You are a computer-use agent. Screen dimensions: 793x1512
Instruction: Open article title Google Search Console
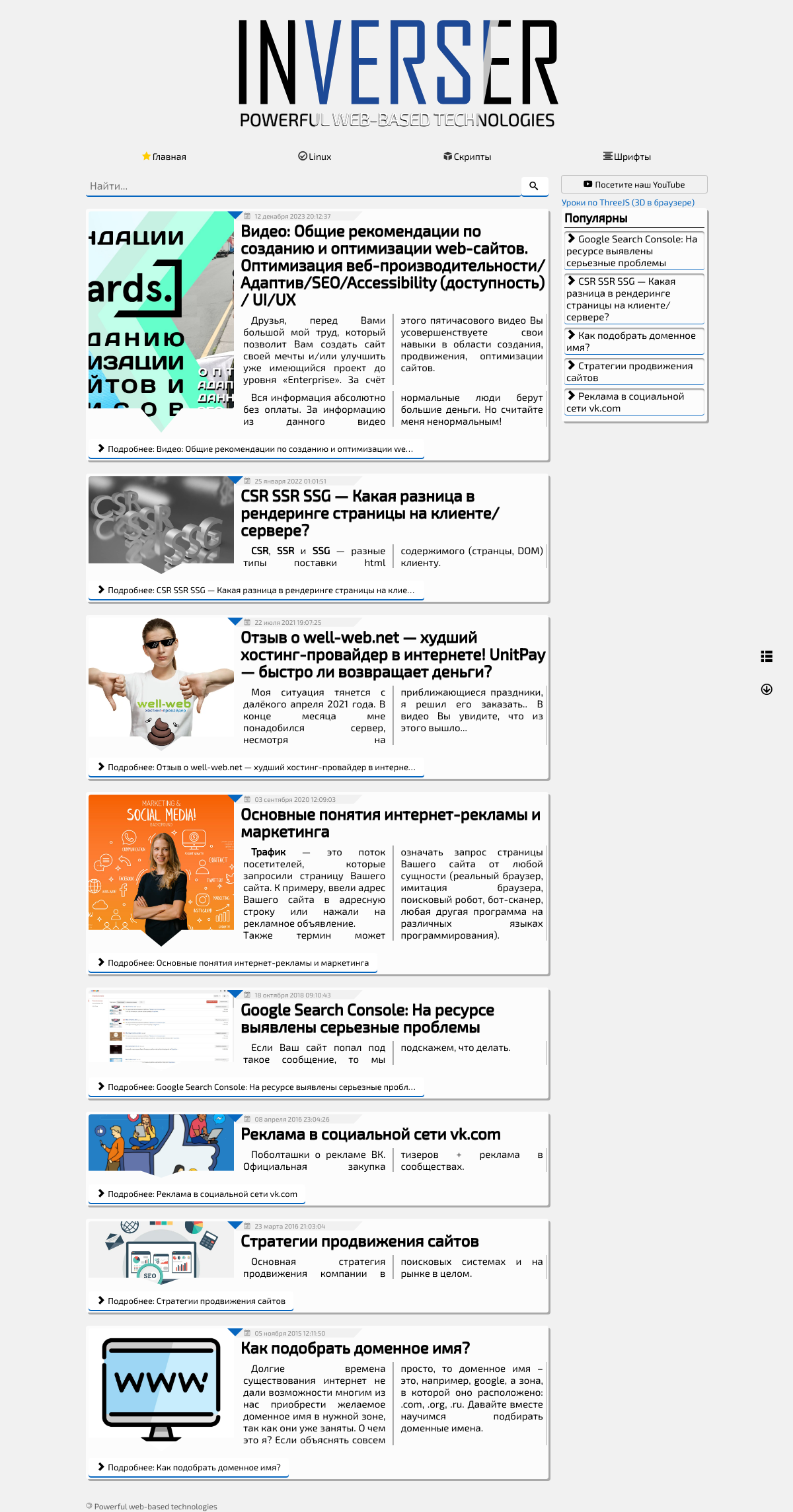tap(367, 1019)
